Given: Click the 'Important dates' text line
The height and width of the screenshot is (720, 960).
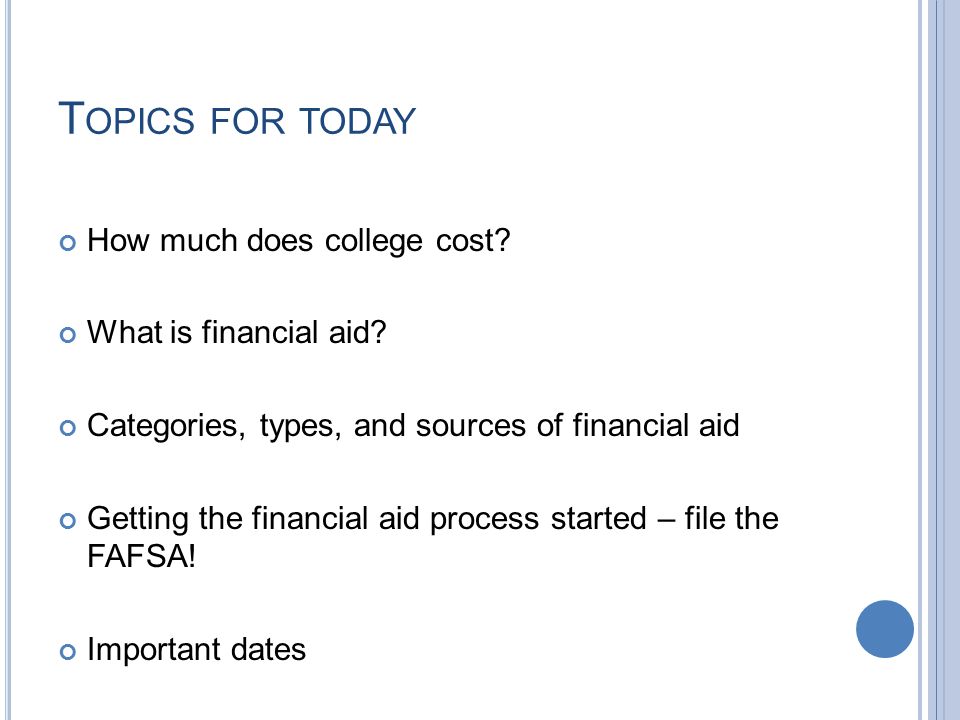Looking at the screenshot, I should point(196,650).
